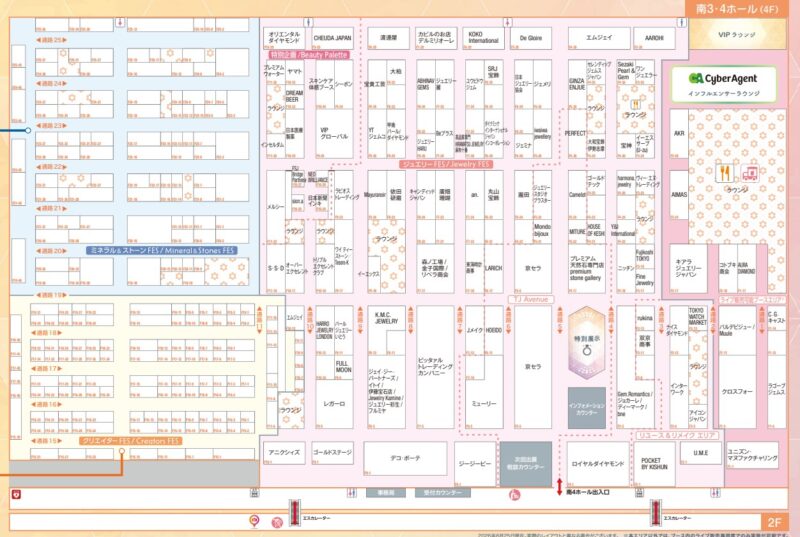Click the ミネラル&ストーンFES banner
The image size is (800, 537).
(x=162, y=250)
